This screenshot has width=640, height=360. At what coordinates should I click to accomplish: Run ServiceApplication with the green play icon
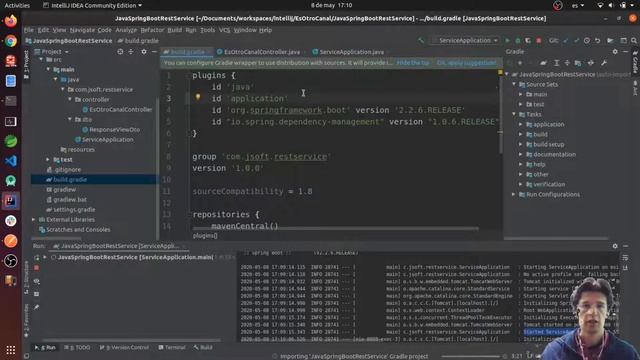point(507,40)
